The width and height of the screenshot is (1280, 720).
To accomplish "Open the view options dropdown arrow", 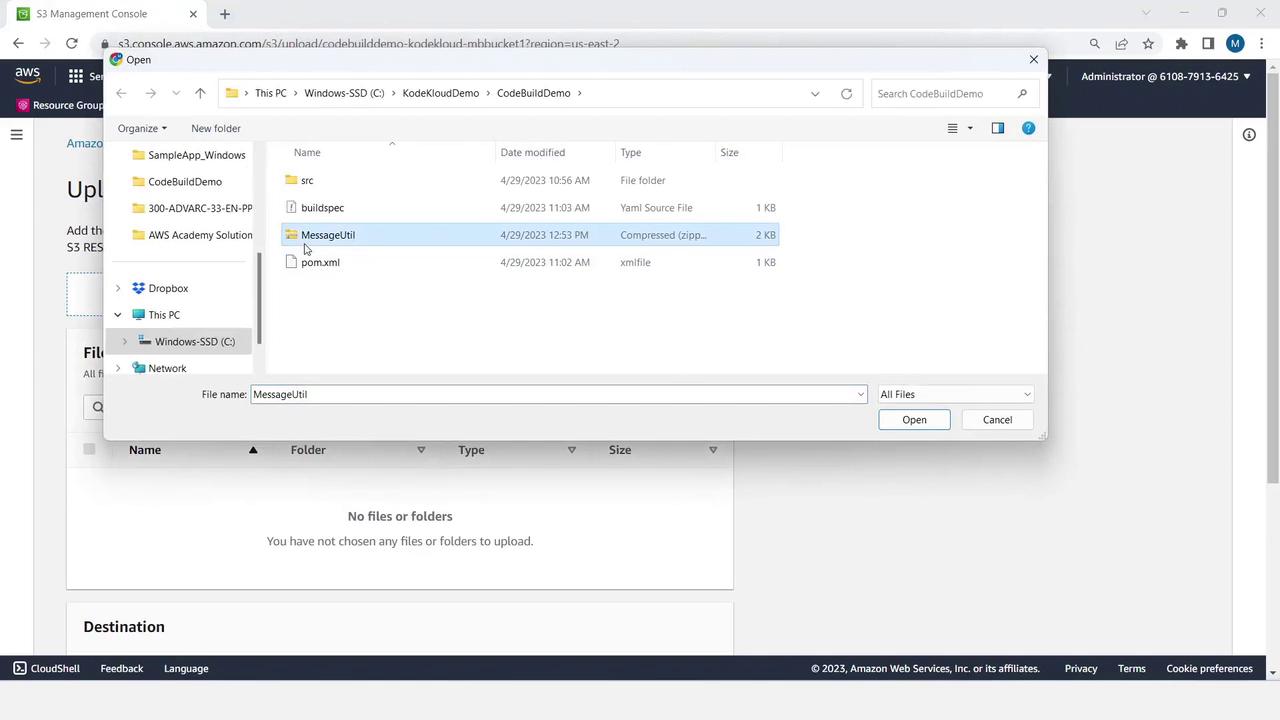I will coord(969,128).
